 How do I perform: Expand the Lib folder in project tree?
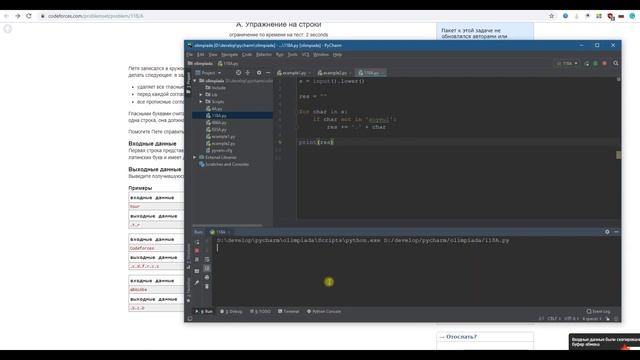tap(201, 95)
